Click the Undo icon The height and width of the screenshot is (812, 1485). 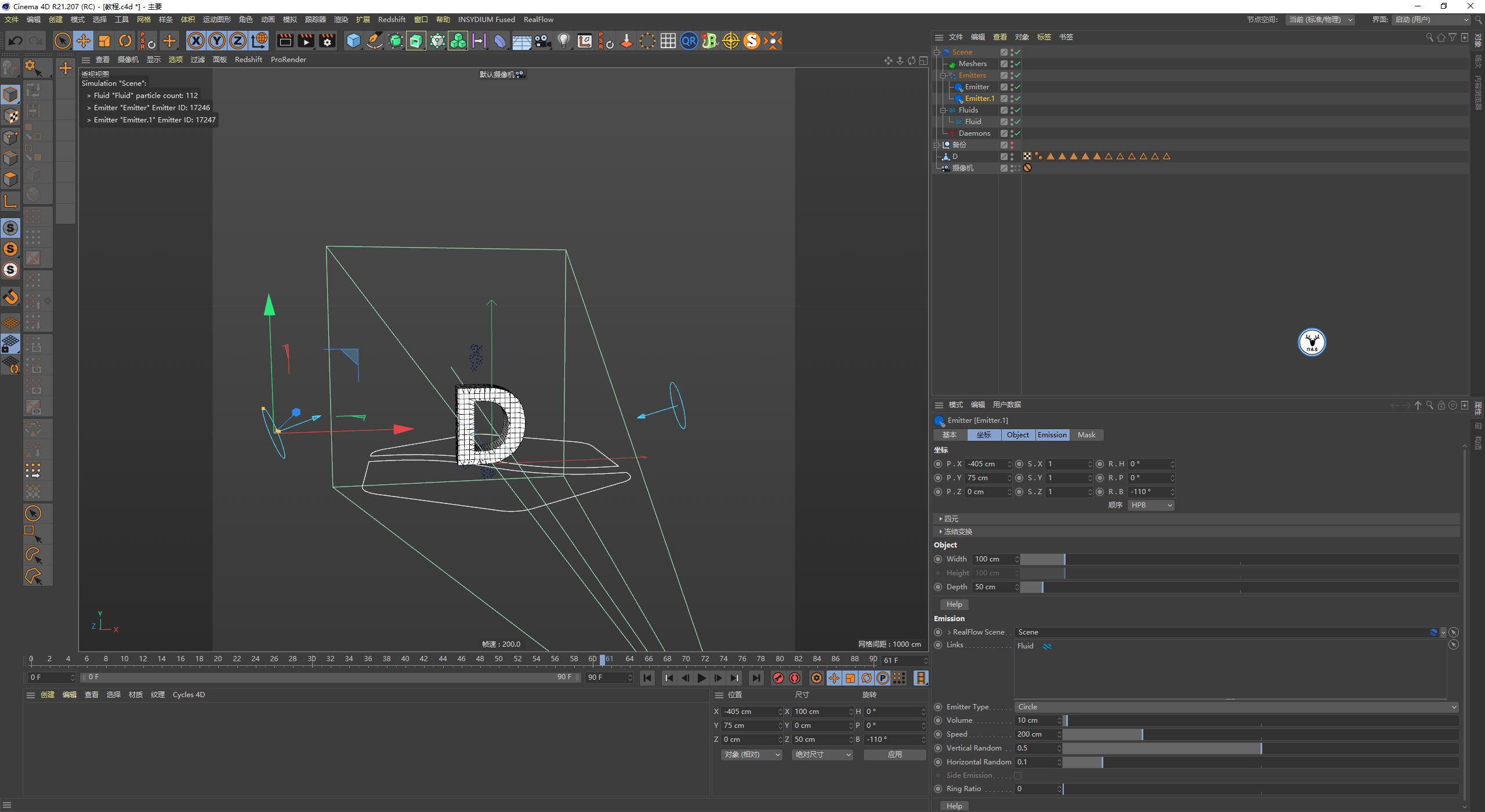[x=15, y=41]
